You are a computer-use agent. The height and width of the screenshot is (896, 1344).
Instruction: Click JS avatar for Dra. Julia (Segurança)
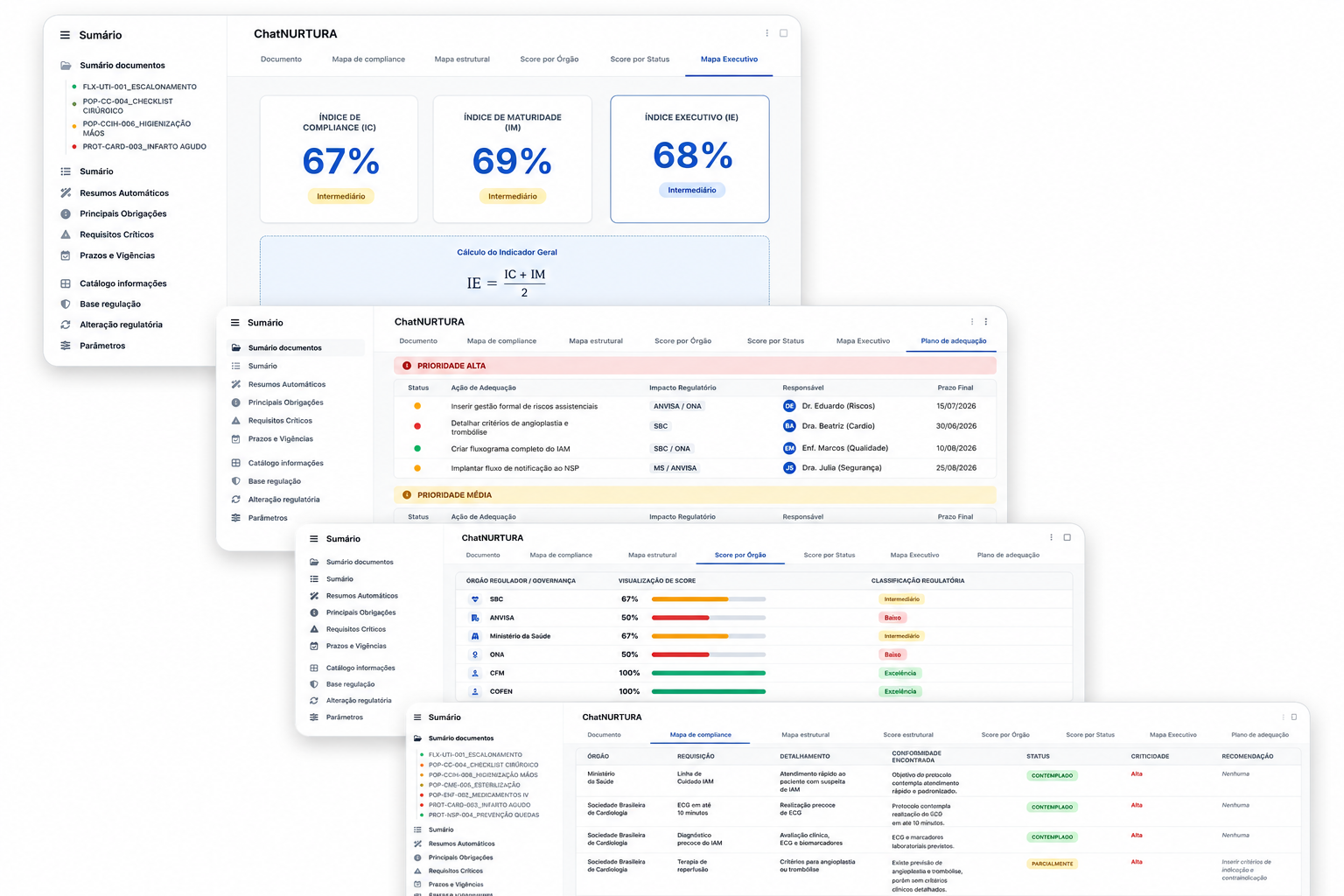click(789, 468)
